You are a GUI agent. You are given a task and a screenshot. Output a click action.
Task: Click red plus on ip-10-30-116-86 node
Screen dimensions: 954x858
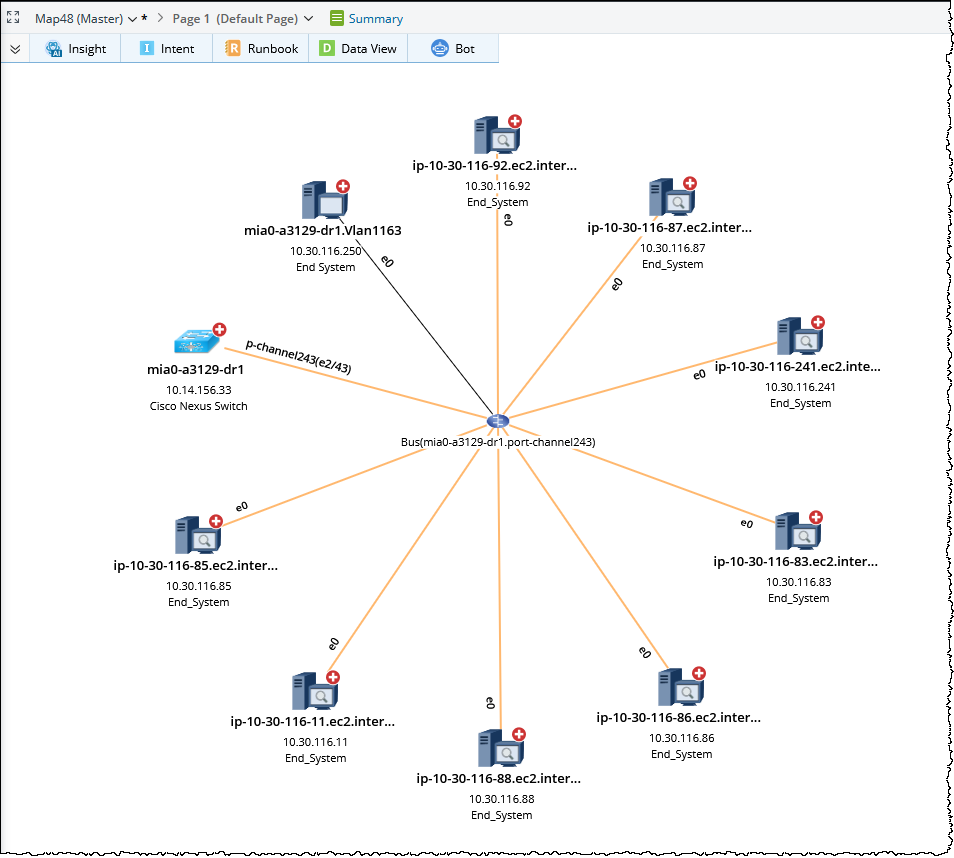click(699, 673)
